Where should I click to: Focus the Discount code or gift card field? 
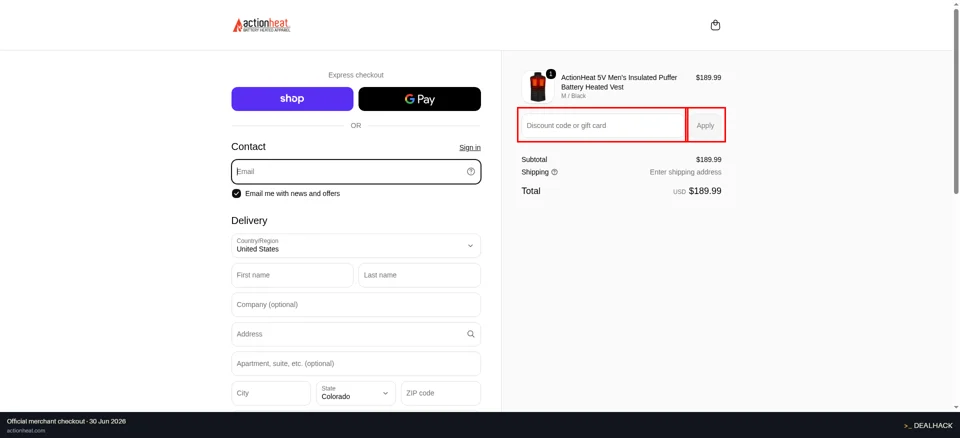602,126
